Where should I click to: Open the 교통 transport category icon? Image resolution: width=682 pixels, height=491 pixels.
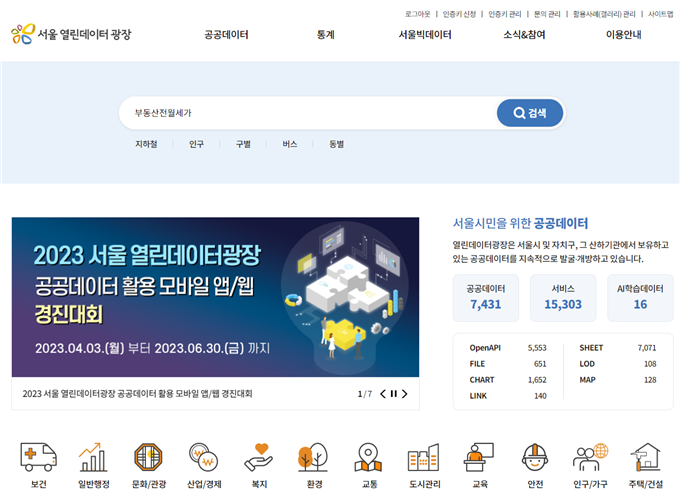point(369,457)
